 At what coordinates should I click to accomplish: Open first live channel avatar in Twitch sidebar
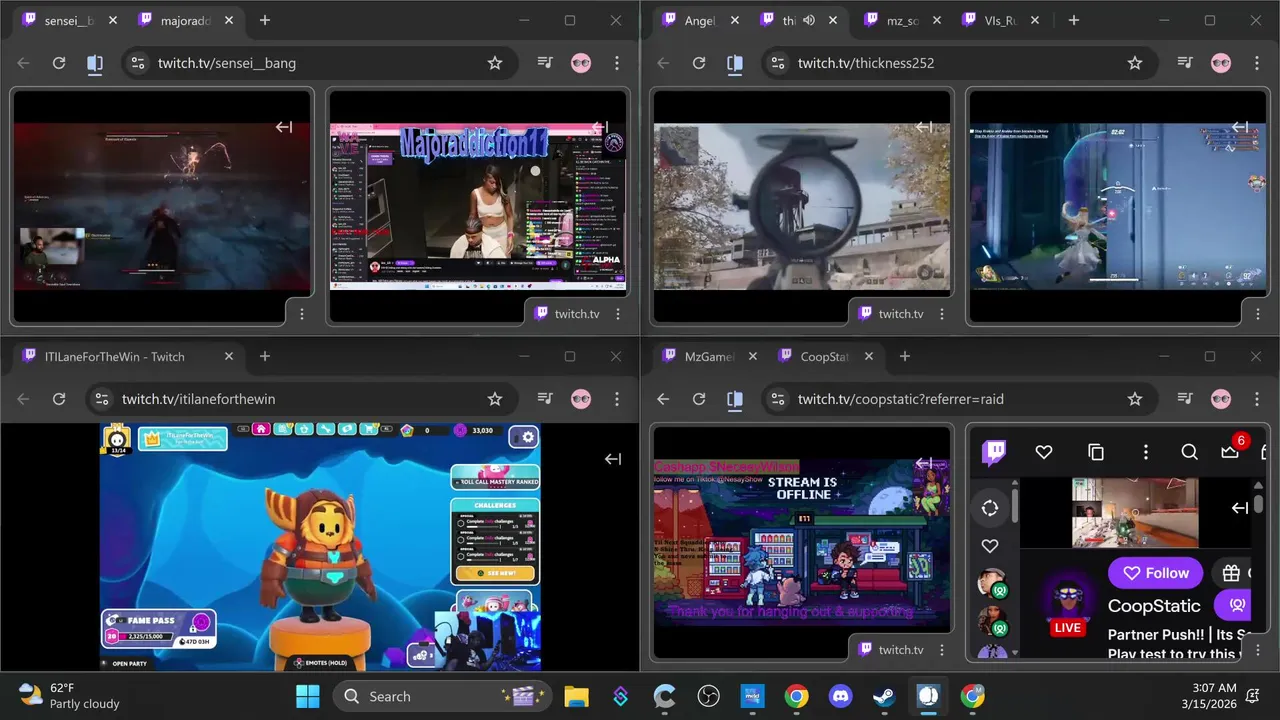coord(991,583)
